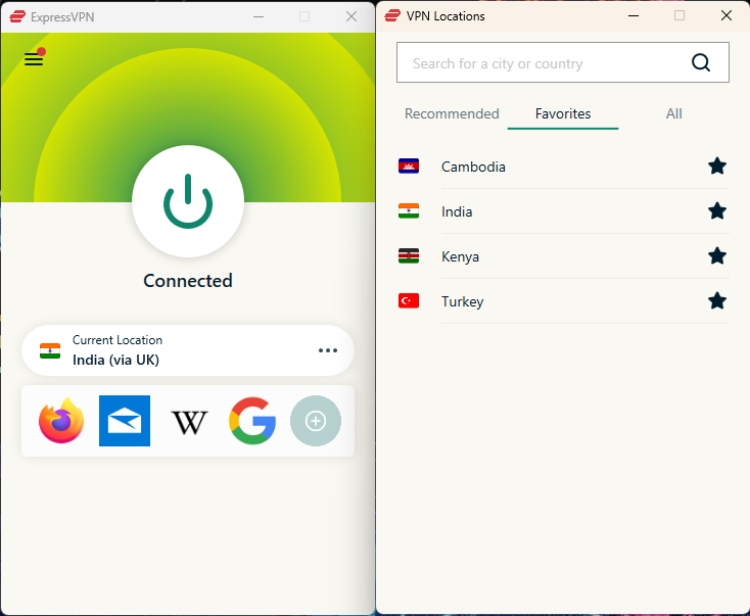Minimize the VPN Locations window
Viewport: 750px width, 616px height.
click(633, 16)
